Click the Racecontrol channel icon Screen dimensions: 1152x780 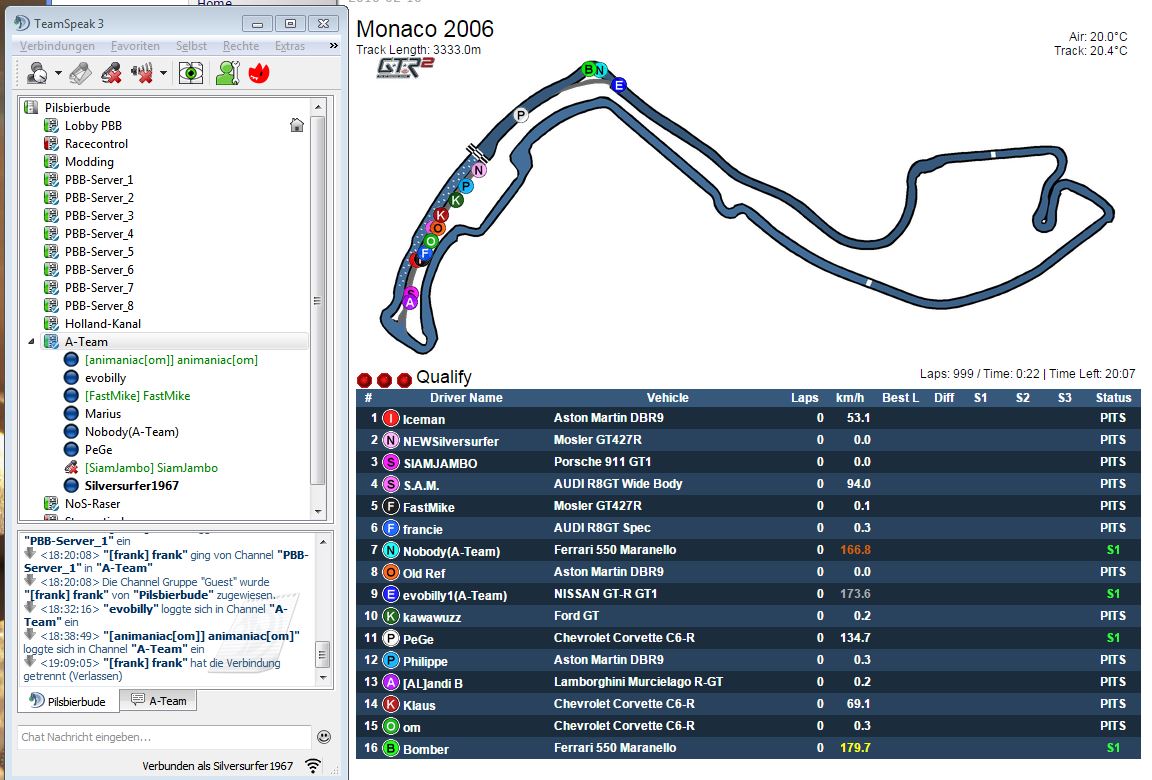[x=52, y=144]
